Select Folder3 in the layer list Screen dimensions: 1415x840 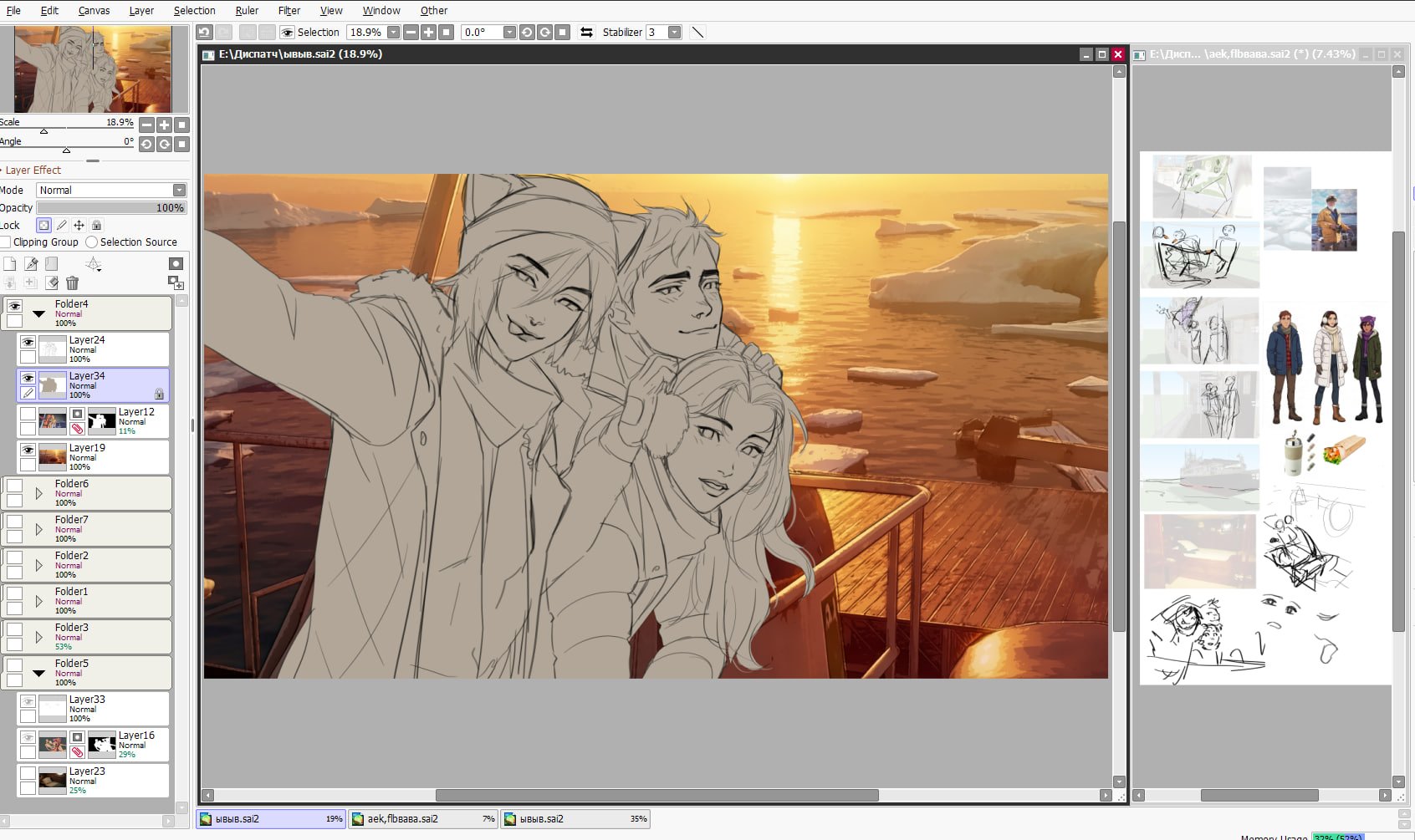tap(87, 637)
